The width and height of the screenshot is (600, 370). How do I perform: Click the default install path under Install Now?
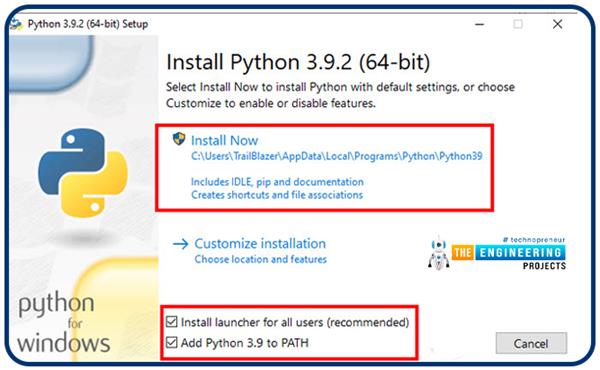pos(337,156)
